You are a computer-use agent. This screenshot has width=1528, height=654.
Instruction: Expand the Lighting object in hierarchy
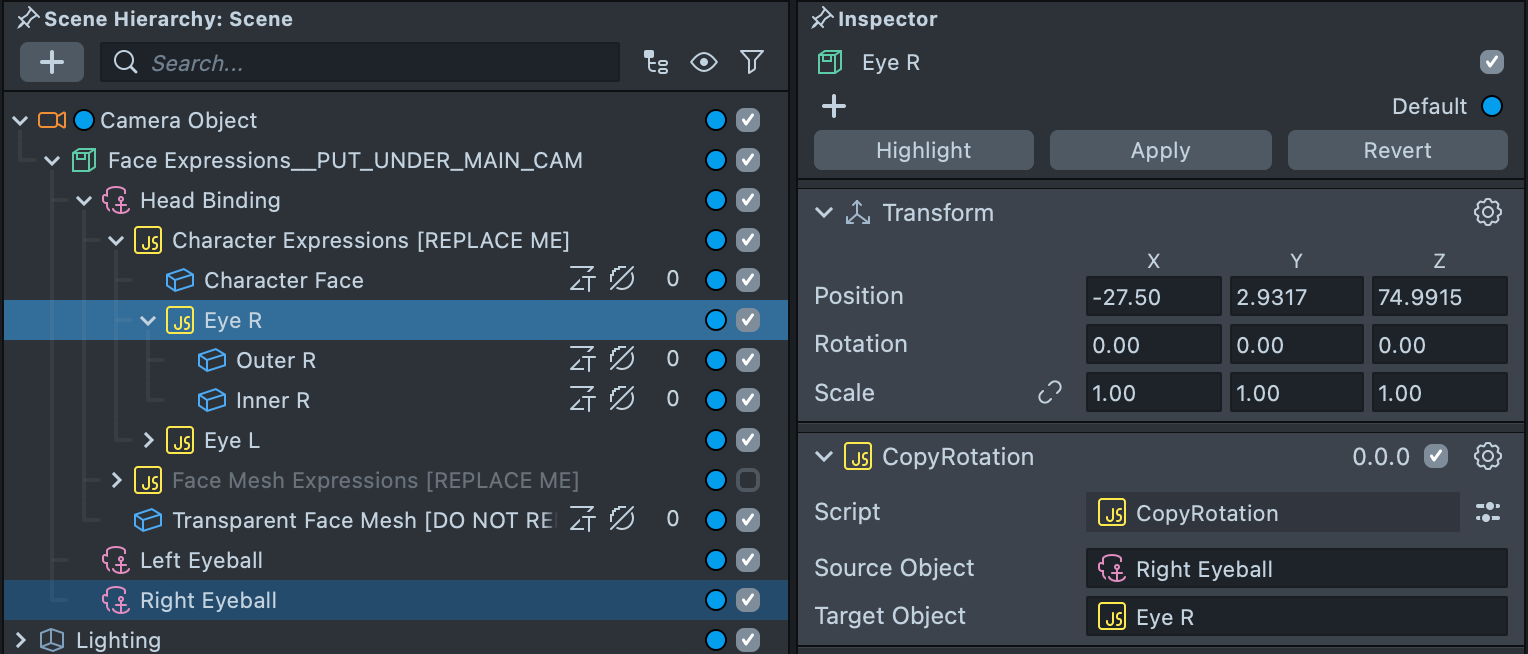pos(20,640)
